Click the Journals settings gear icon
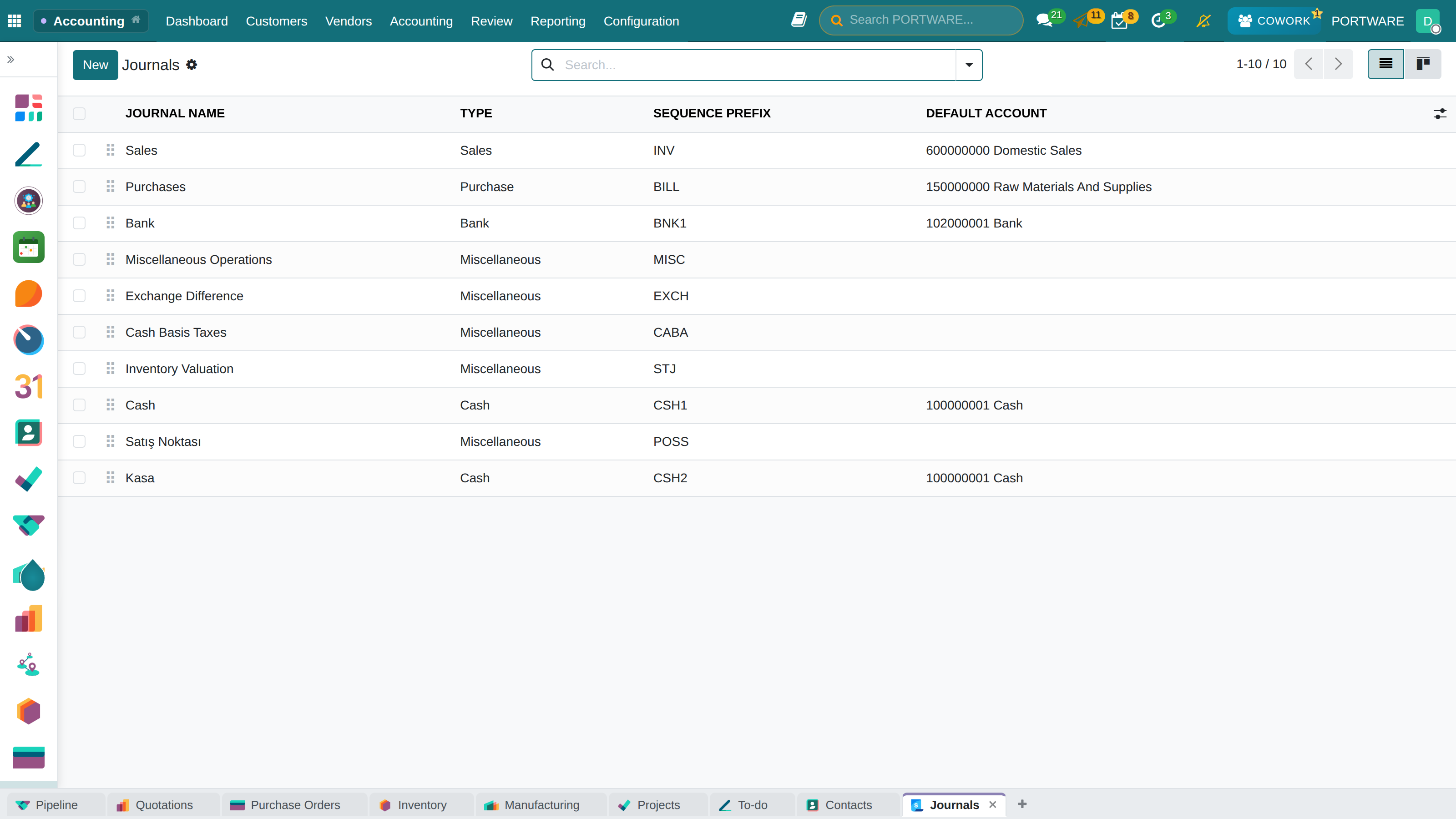 (x=192, y=65)
